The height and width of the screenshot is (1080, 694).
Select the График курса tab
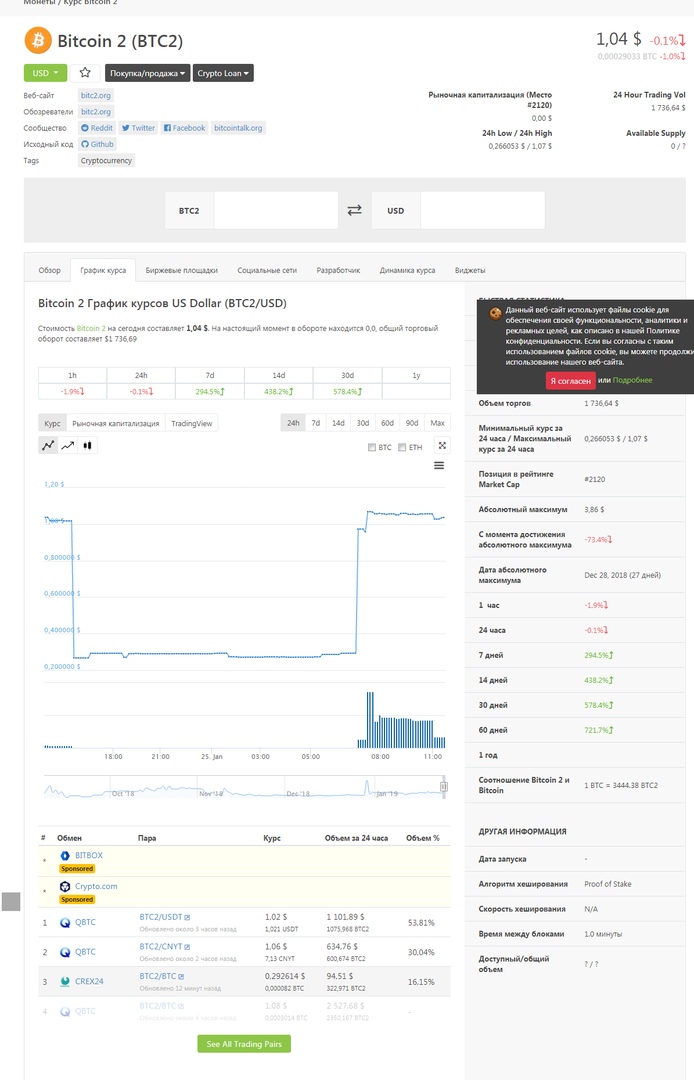click(x=103, y=271)
